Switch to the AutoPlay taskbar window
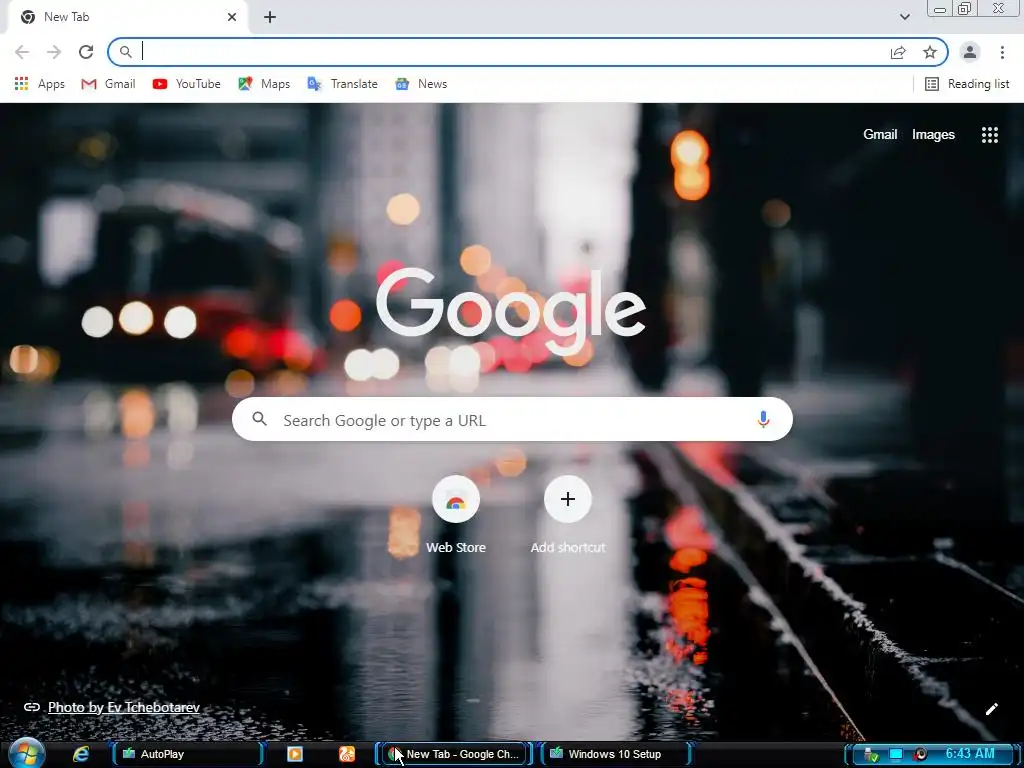The width and height of the screenshot is (1024, 768). coord(188,754)
